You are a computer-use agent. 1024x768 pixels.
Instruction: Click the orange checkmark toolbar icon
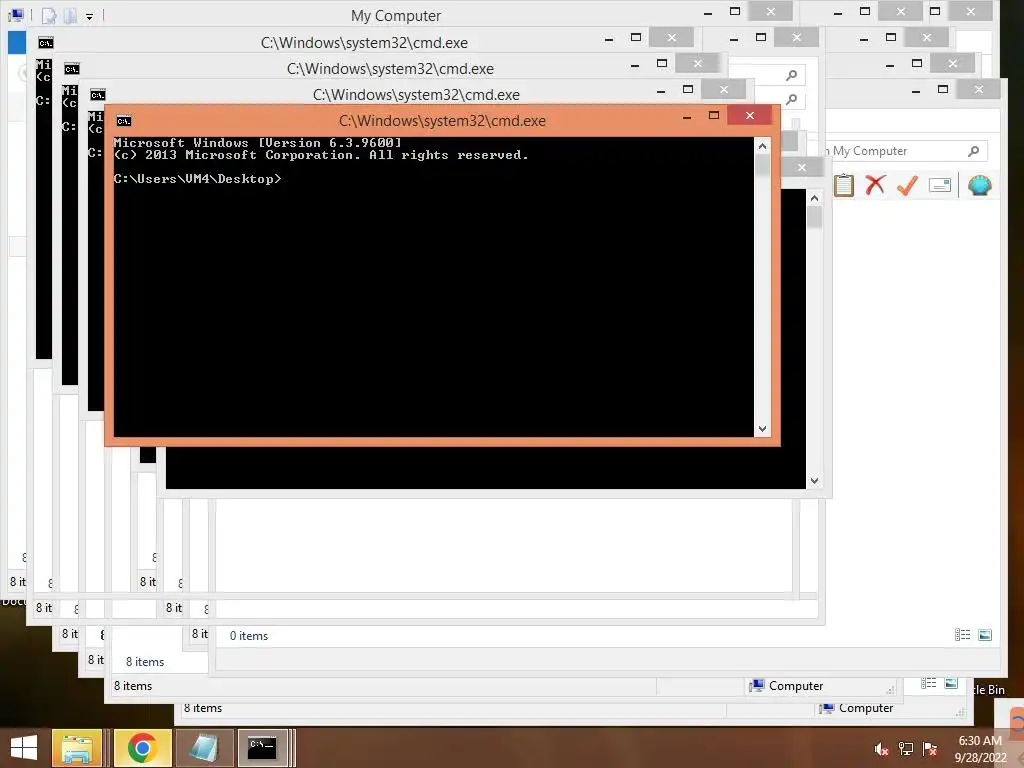point(907,185)
